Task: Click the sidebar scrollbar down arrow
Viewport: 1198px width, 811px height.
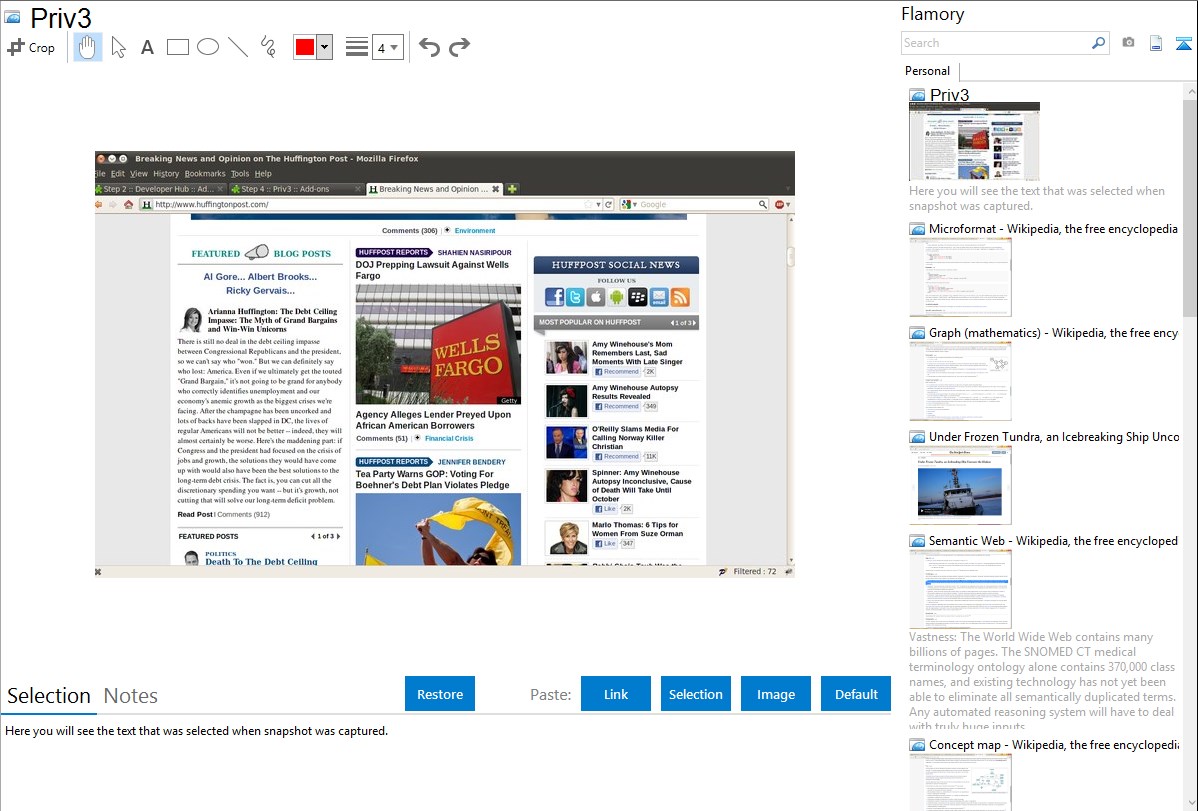Action: (x=1190, y=803)
